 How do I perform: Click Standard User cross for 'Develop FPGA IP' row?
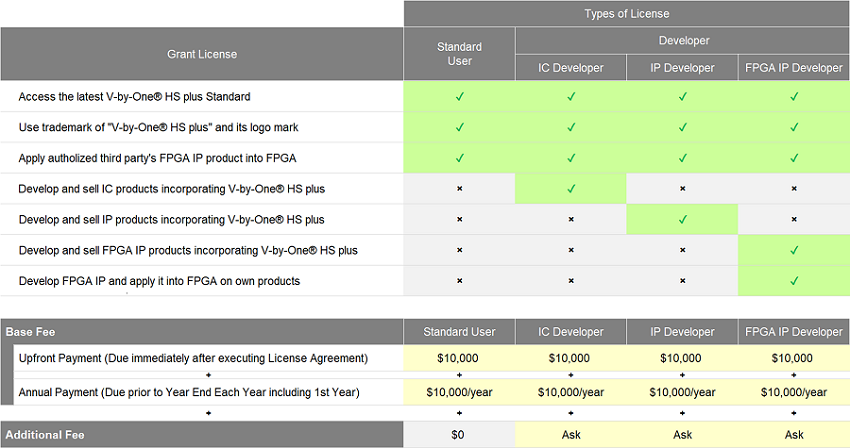[460, 281]
